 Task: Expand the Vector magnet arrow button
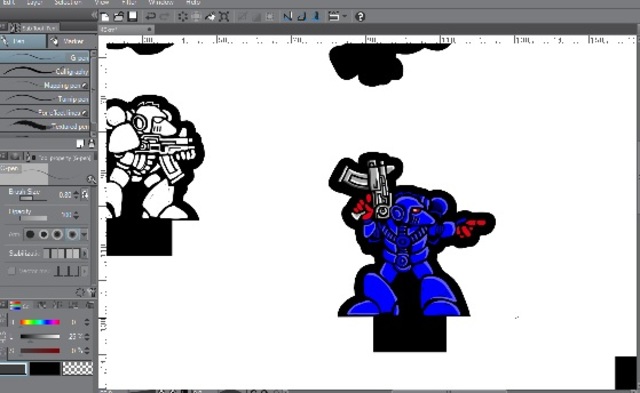tap(85, 271)
